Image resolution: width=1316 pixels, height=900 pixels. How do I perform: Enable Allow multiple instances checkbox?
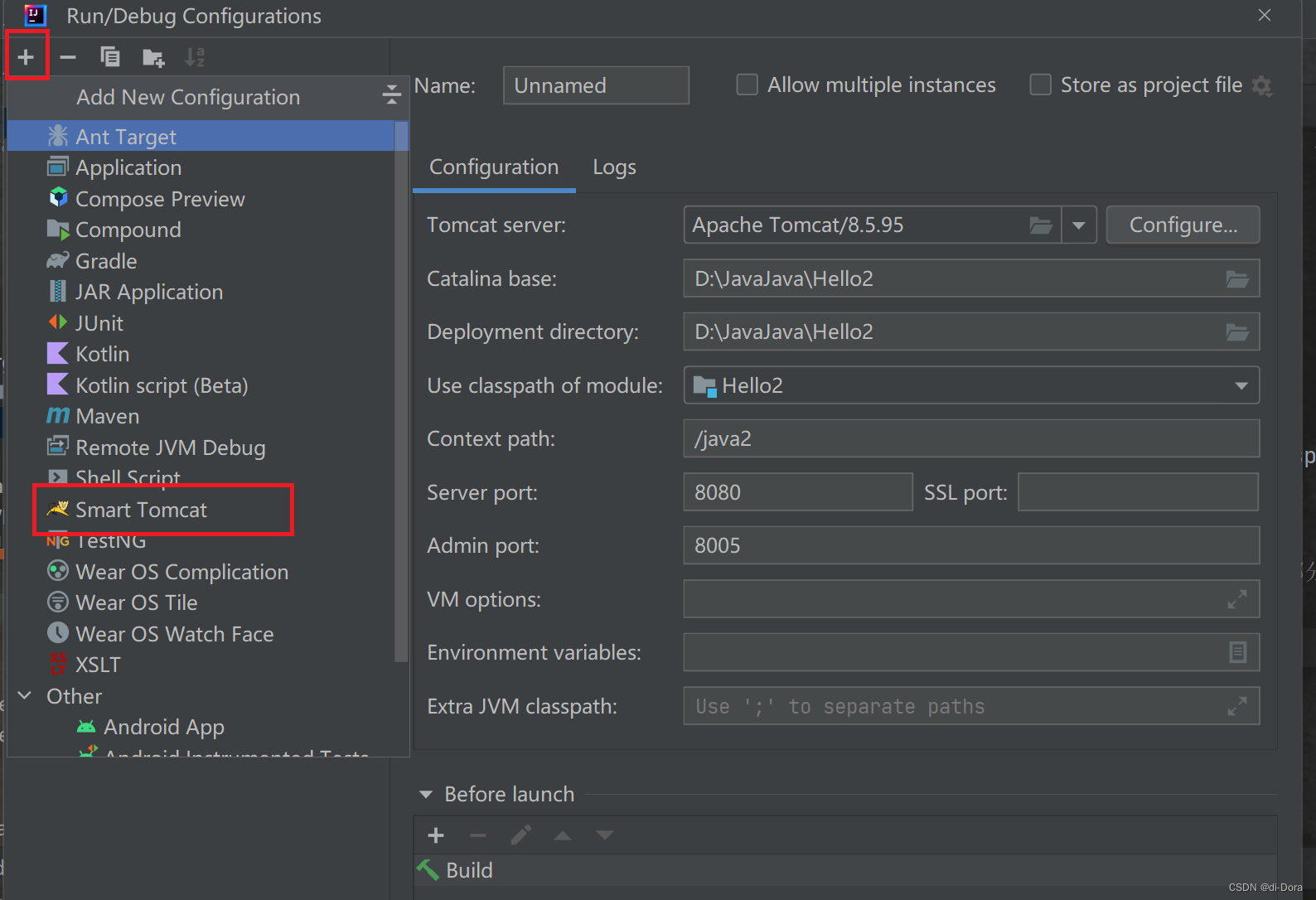point(747,85)
